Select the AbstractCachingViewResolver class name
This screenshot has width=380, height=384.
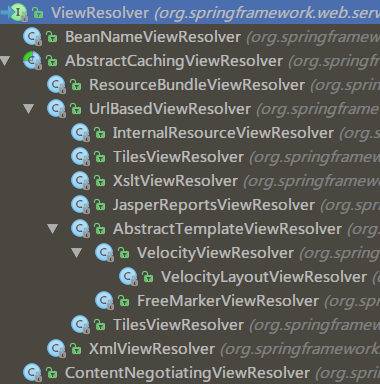[x=174, y=61]
